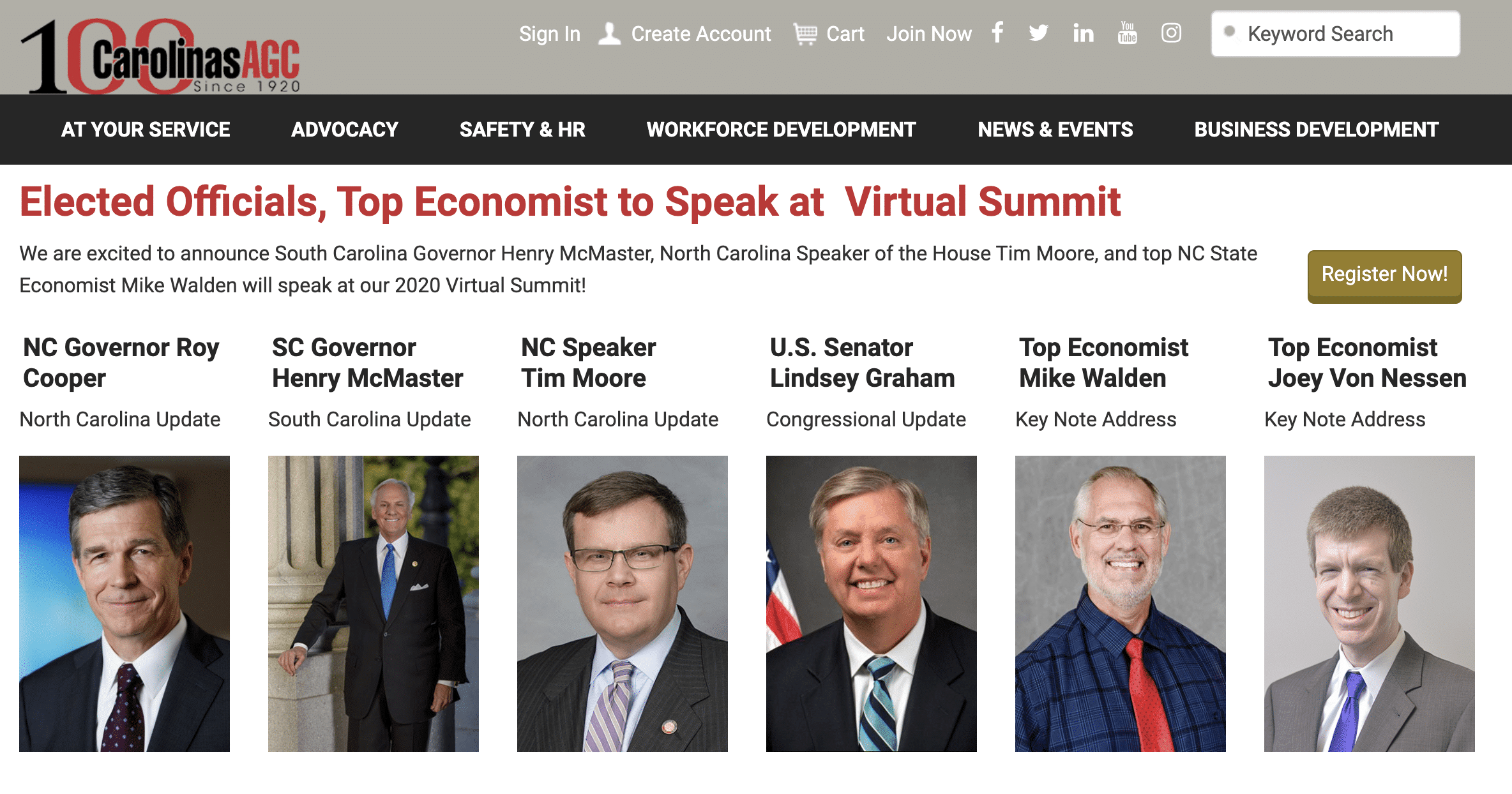
Task: Open the At Your Service menu
Action: [x=146, y=130]
